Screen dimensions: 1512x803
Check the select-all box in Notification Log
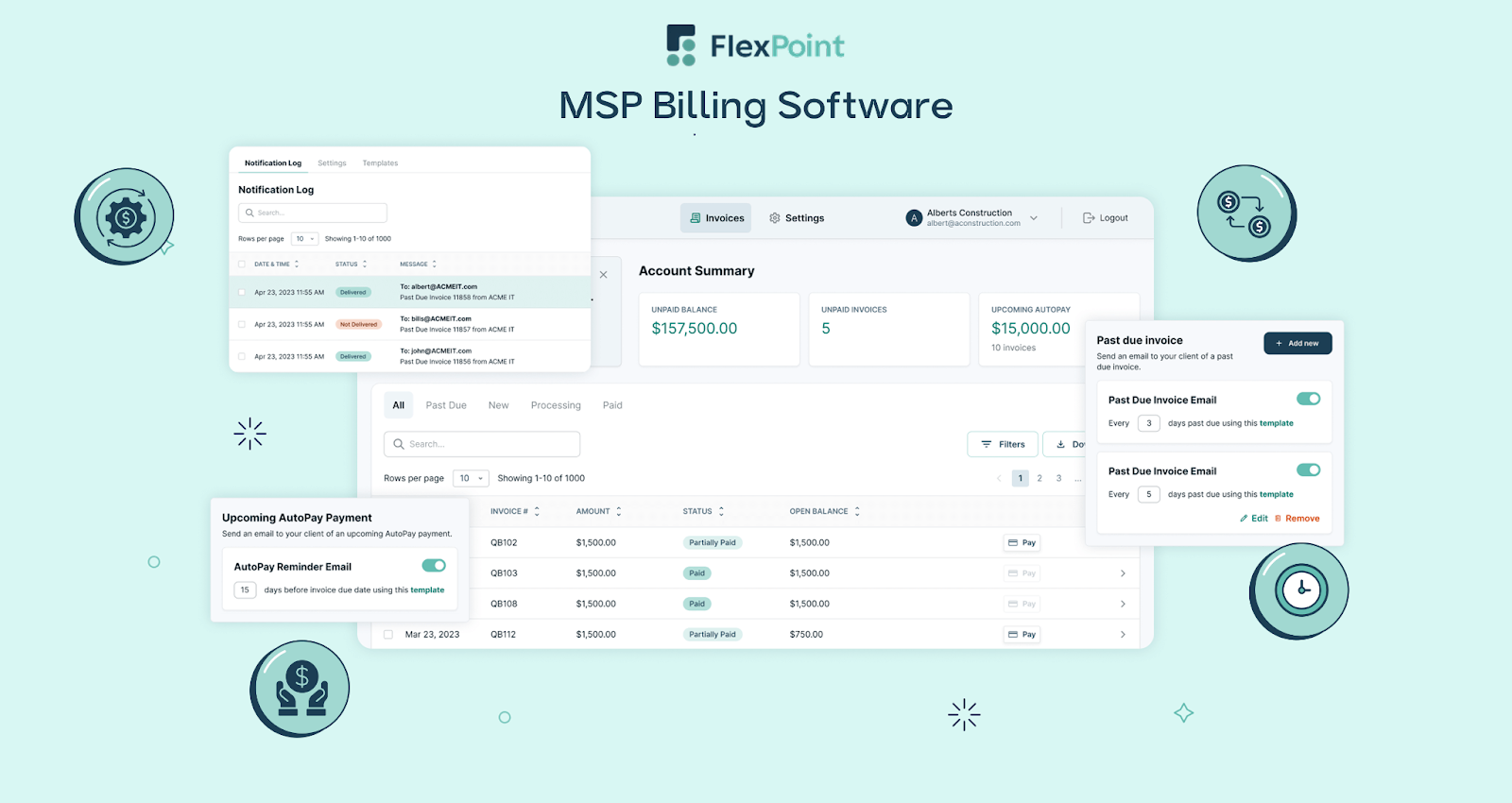click(242, 265)
